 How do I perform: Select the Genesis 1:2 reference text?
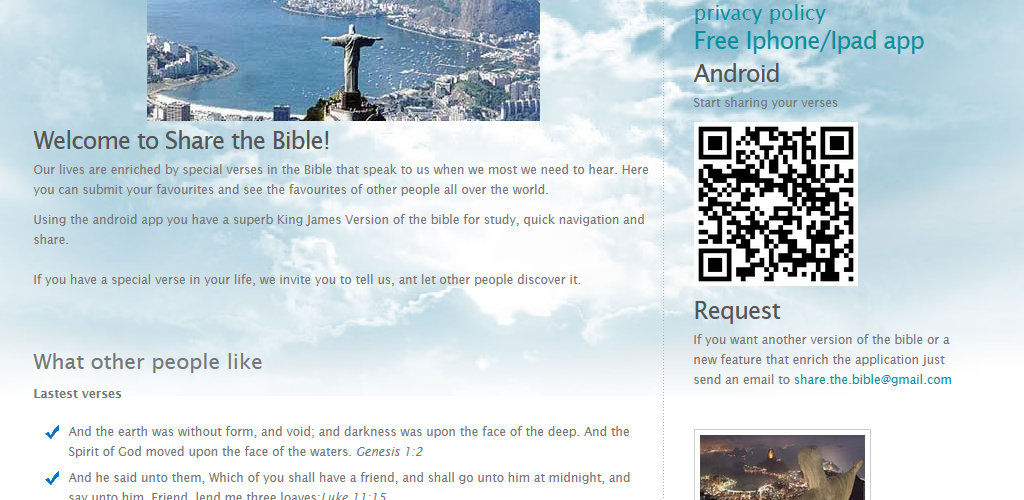pos(389,452)
